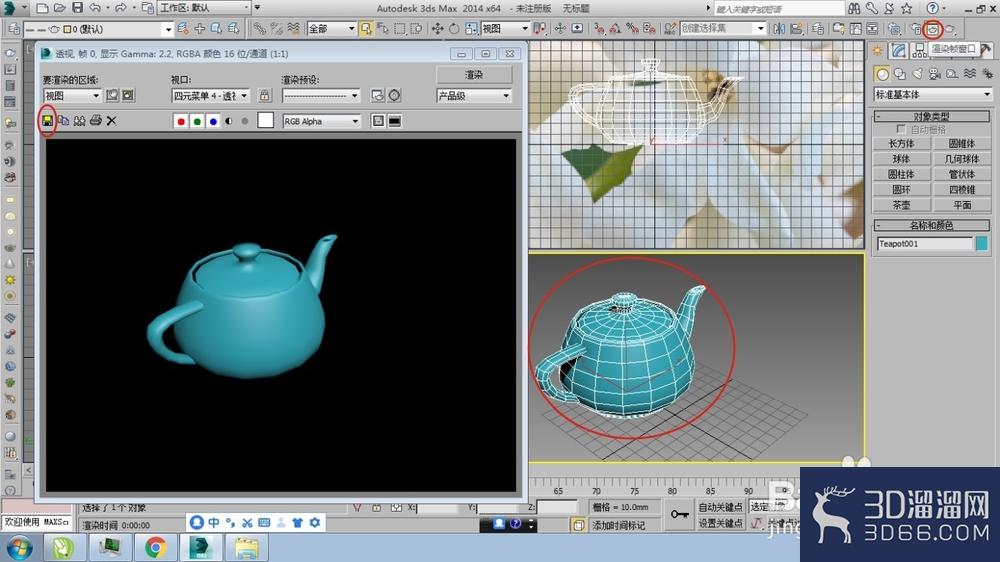Screen dimensions: 1000x562
Task: Click the Open file icon in title bar
Action: point(59,8)
